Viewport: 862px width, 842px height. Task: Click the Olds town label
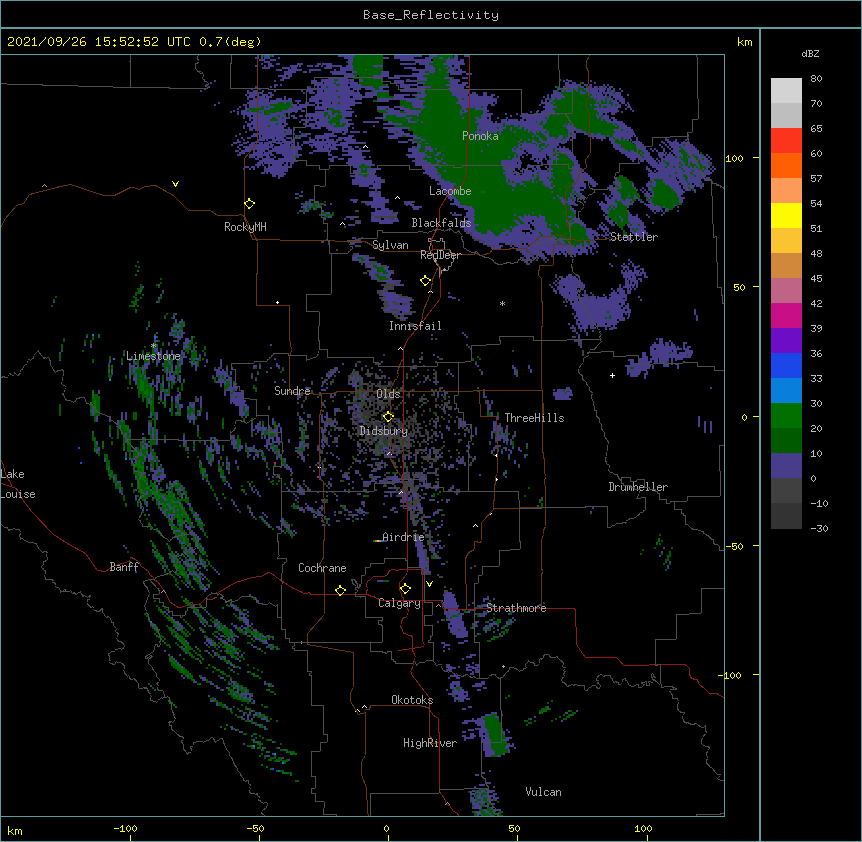[x=388, y=394]
